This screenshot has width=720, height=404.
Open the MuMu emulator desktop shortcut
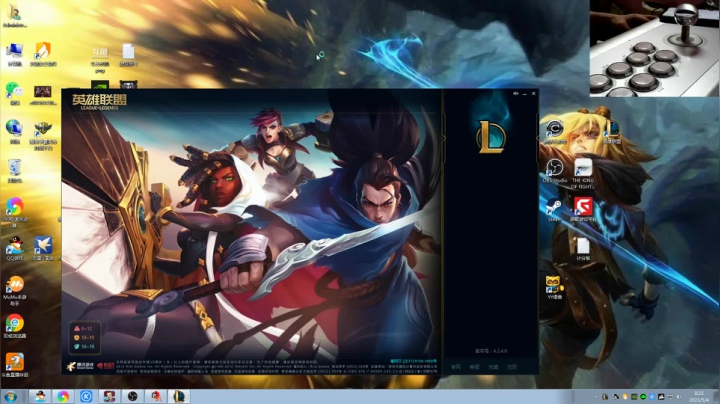[15, 290]
